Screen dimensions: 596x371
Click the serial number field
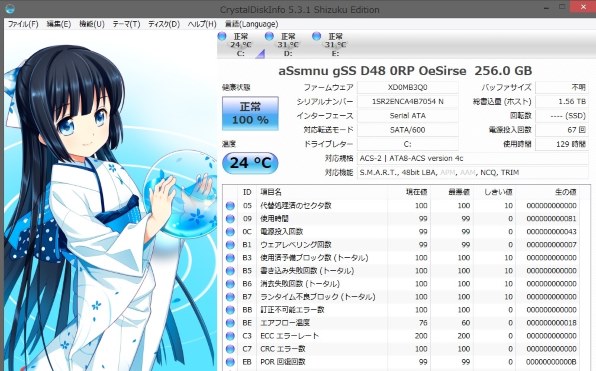pyautogui.click(x=407, y=101)
